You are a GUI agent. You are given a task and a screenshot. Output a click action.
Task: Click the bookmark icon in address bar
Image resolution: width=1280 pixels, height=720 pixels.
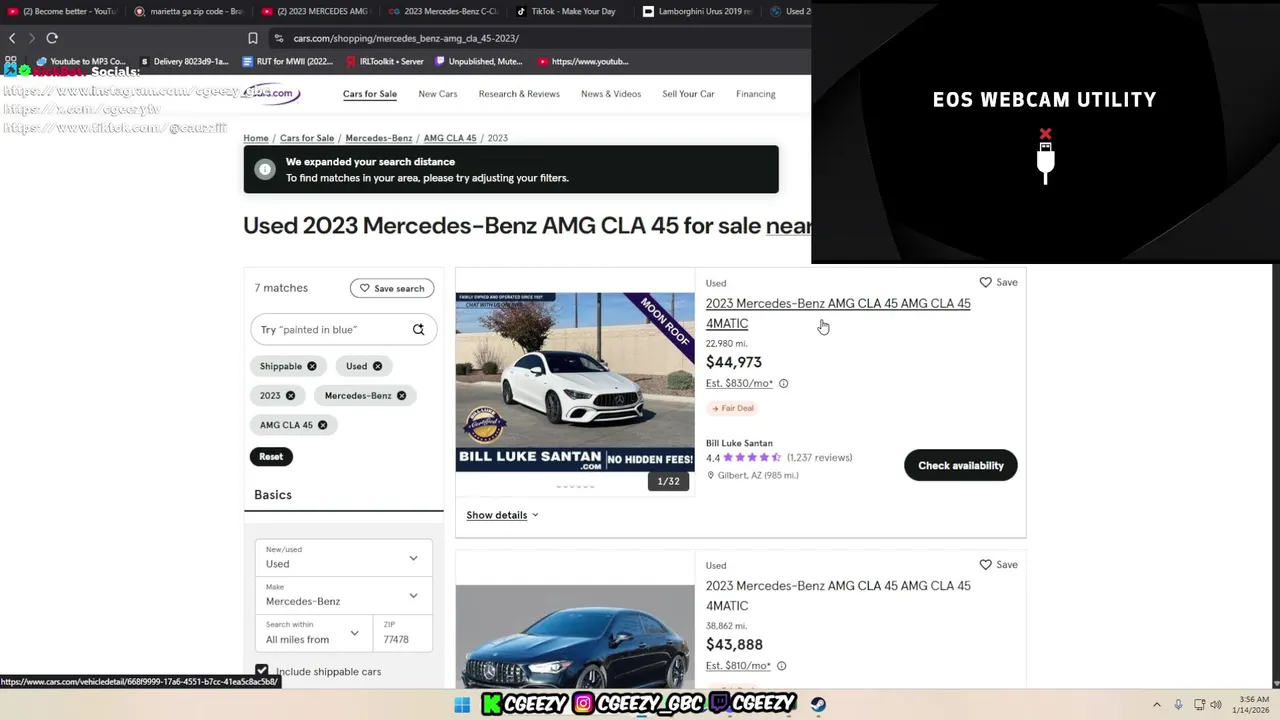253,38
